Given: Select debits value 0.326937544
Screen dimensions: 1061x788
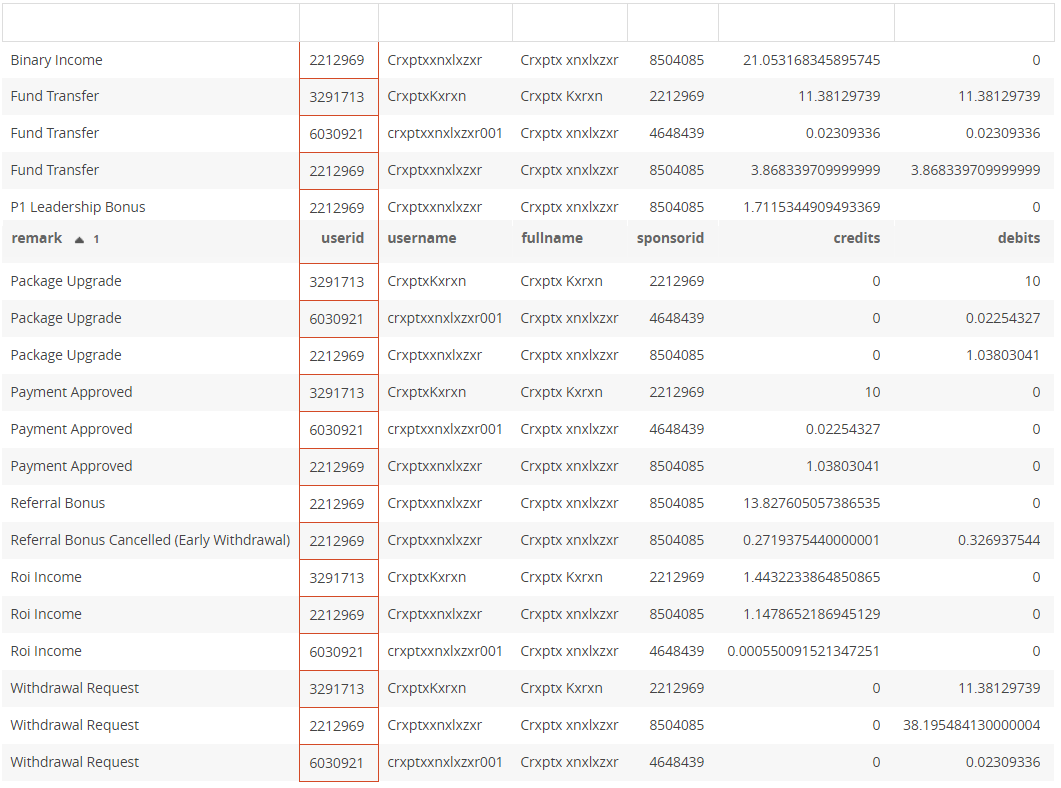Looking at the screenshot, I should coord(998,540).
